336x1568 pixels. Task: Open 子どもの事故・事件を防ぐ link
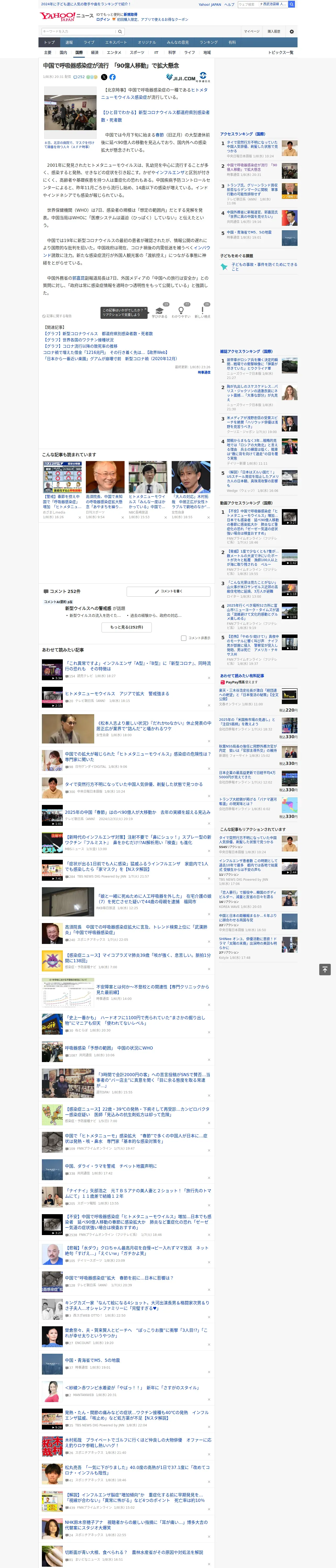pyautogui.click(x=264, y=267)
